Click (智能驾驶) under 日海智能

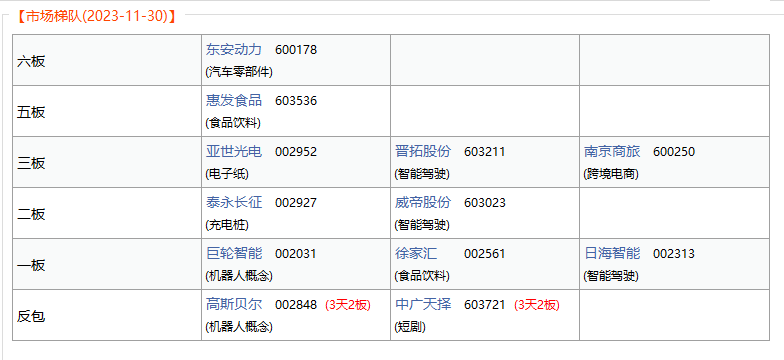coord(610,276)
